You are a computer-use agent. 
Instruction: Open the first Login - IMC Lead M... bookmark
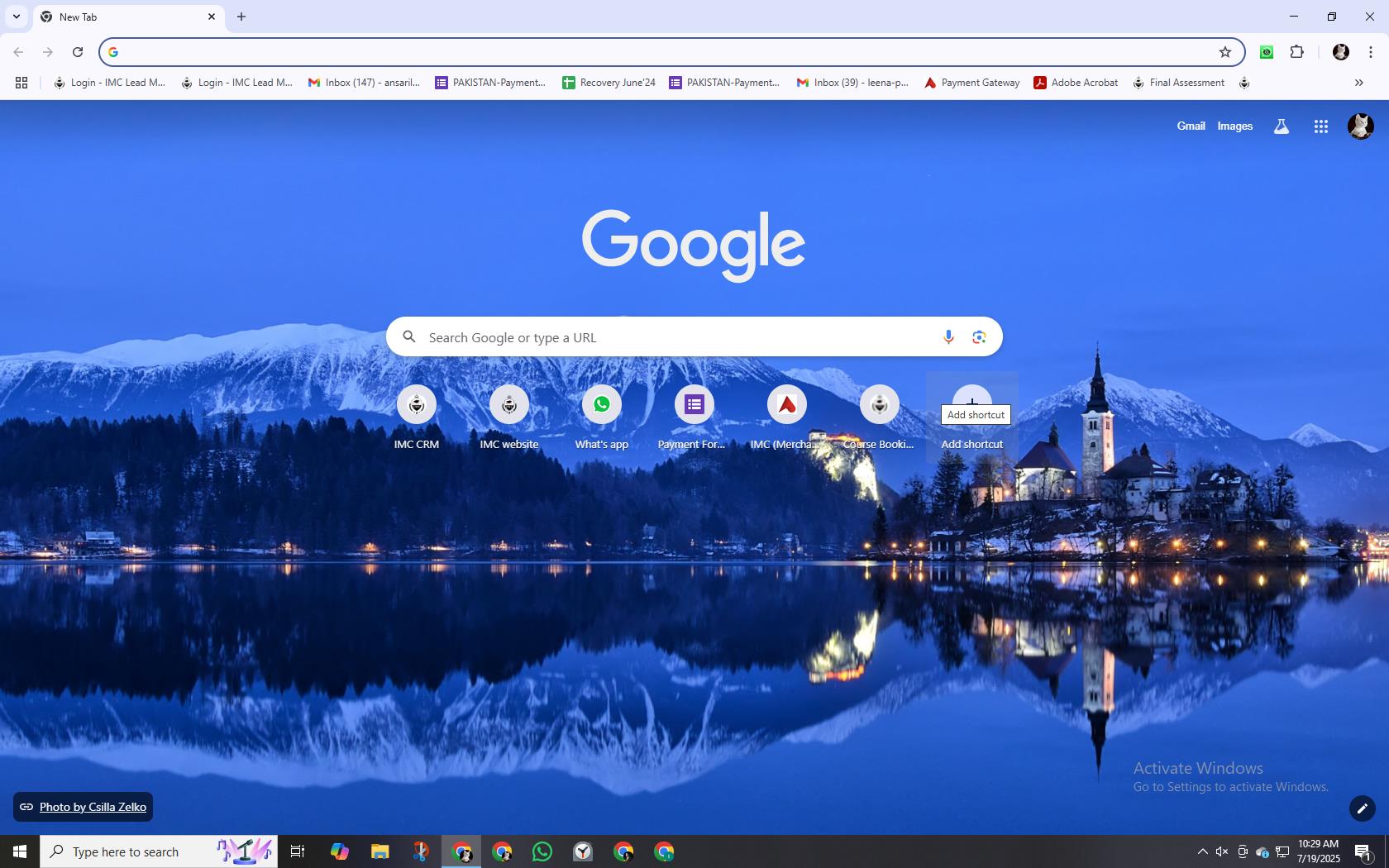(110, 83)
